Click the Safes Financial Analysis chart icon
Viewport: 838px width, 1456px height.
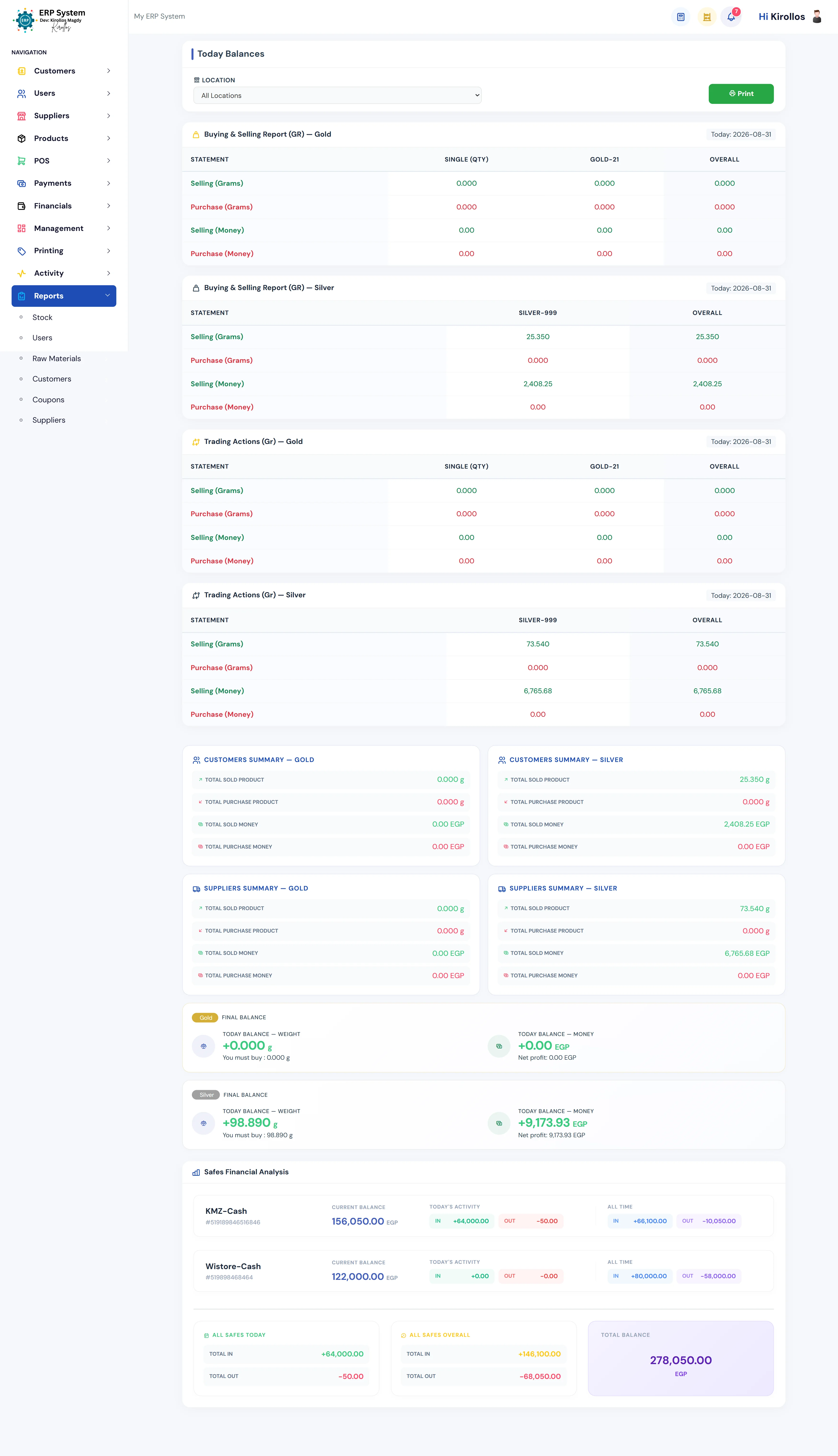tap(196, 1172)
